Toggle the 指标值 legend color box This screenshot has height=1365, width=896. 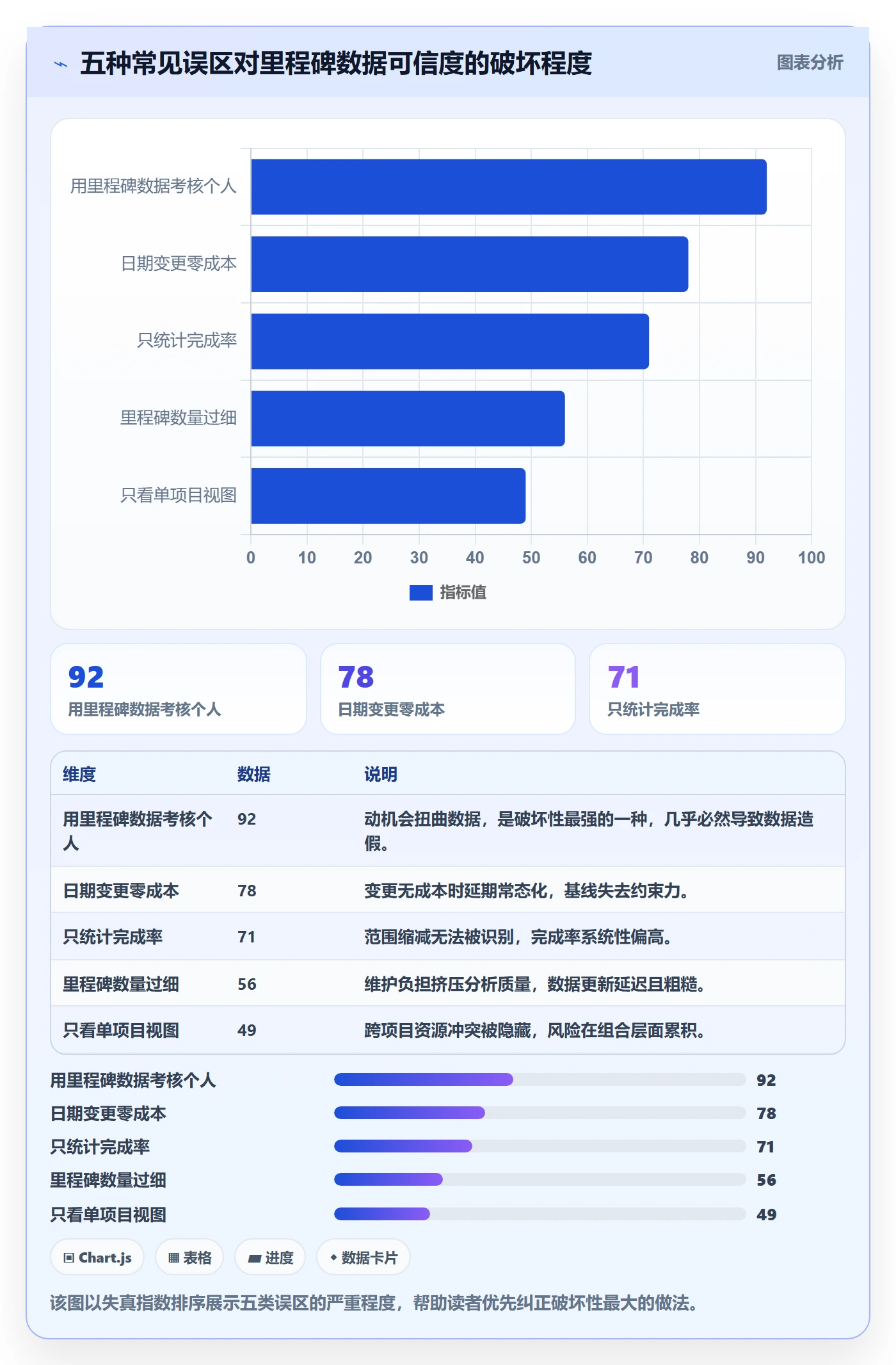tap(420, 593)
